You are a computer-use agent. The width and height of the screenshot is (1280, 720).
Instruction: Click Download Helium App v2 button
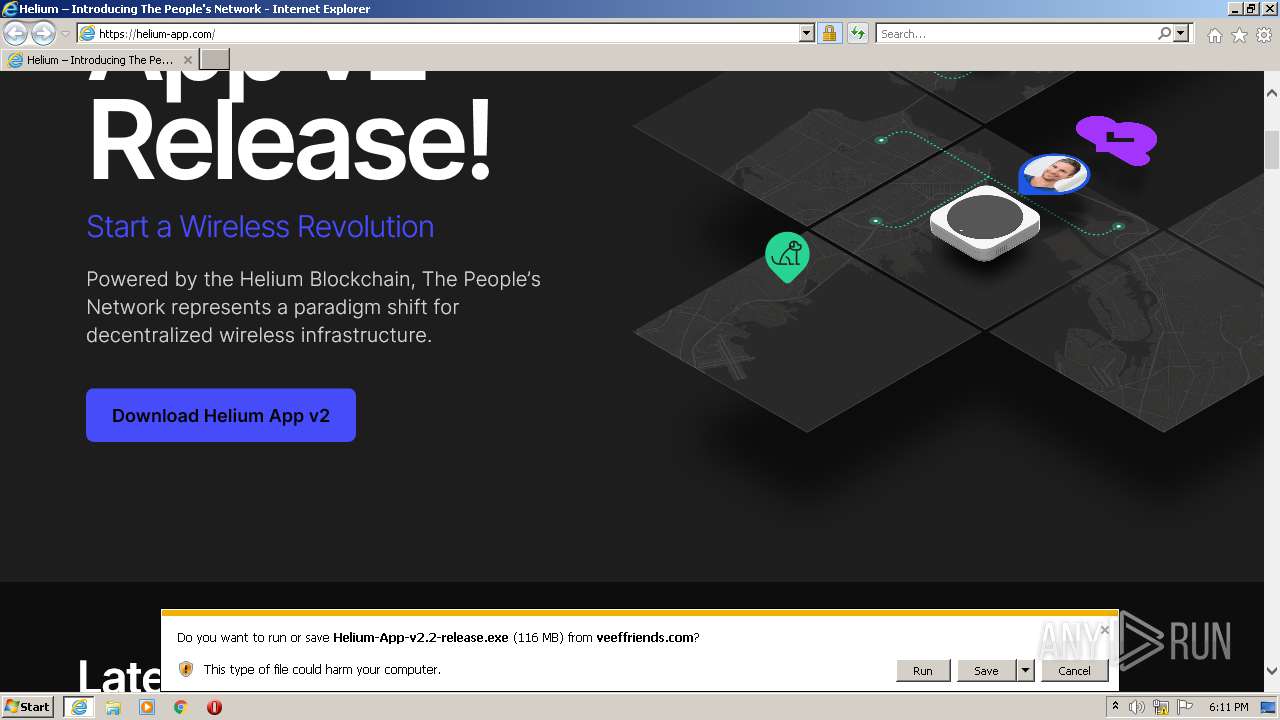tap(221, 415)
